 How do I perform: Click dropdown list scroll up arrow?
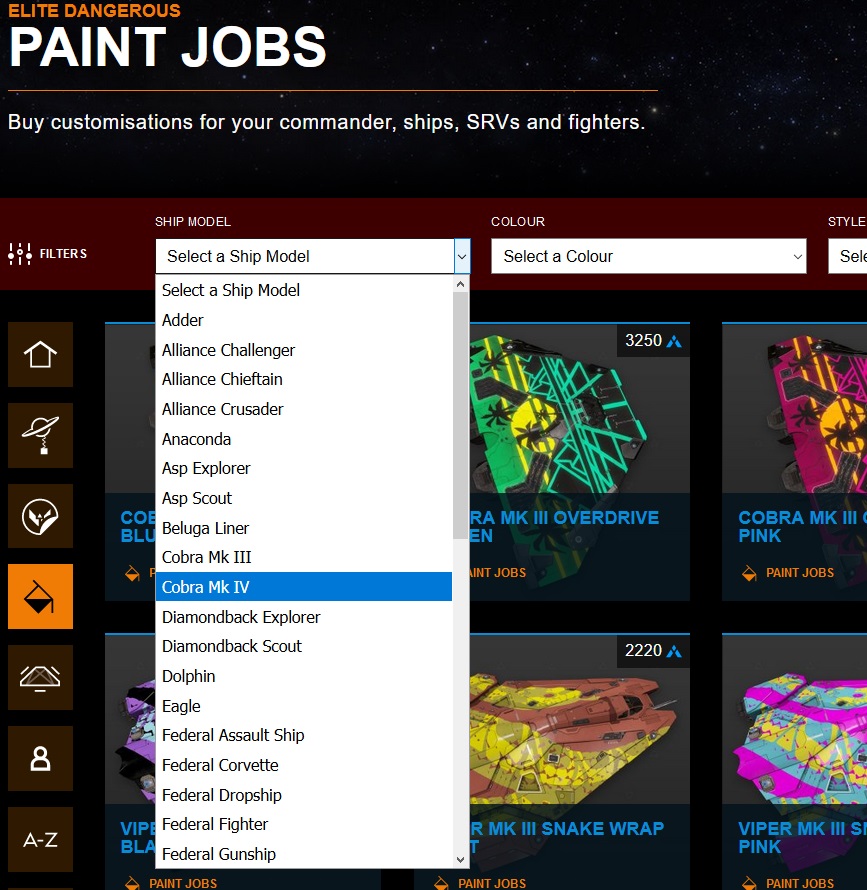pos(460,284)
